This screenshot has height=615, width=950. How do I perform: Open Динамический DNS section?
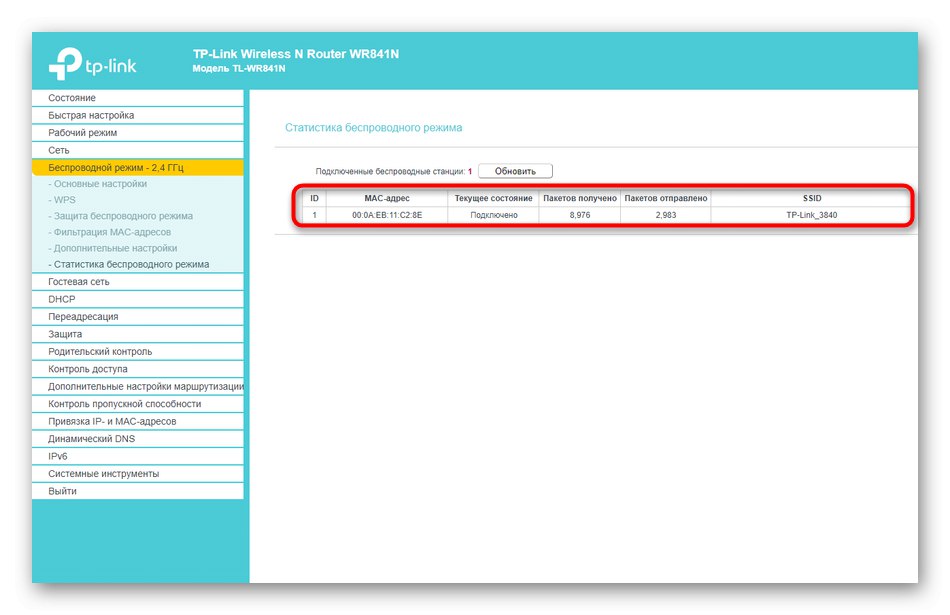click(138, 439)
